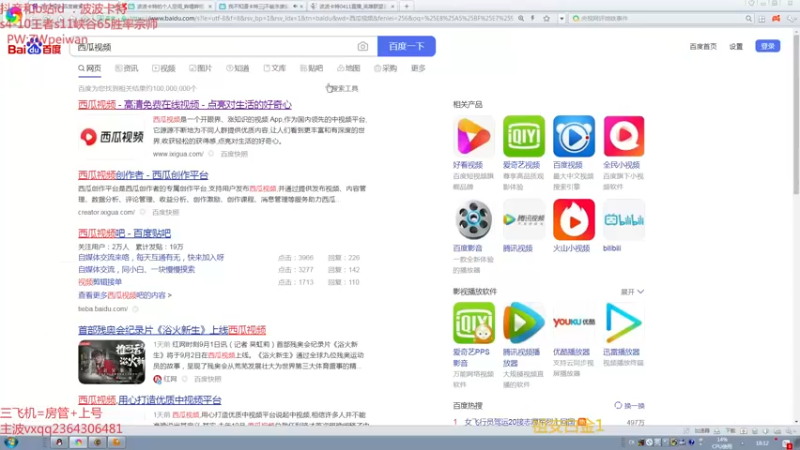Viewport: 800px width, 450px height.
Task: Open 自媒体交流来咯 tieba post
Action: point(151,258)
